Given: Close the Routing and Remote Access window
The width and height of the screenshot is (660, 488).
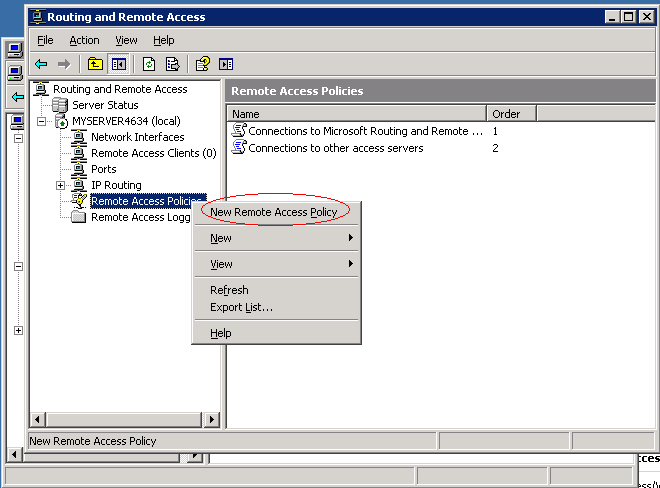Looking at the screenshot, I should [x=646, y=17].
